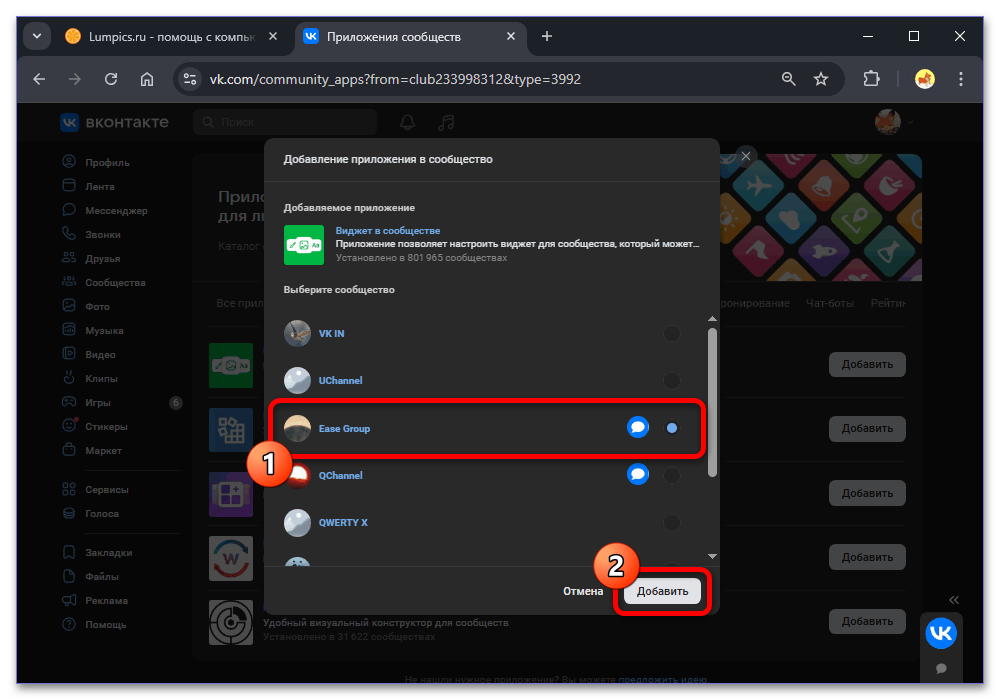
Task: Click the ВКонтакте logo
Action: (x=115, y=122)
